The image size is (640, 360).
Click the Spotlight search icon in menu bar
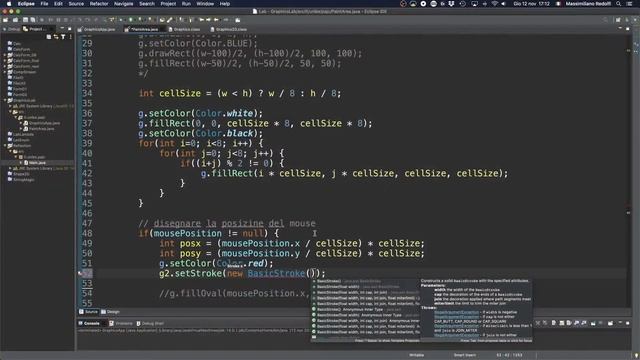pyautogui.click(x=619, y=4)
